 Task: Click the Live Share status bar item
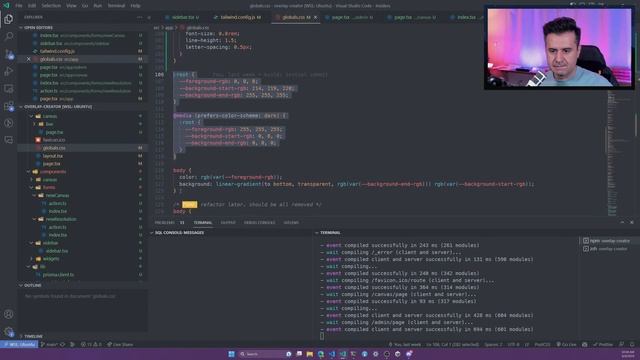tap(120, 344)
